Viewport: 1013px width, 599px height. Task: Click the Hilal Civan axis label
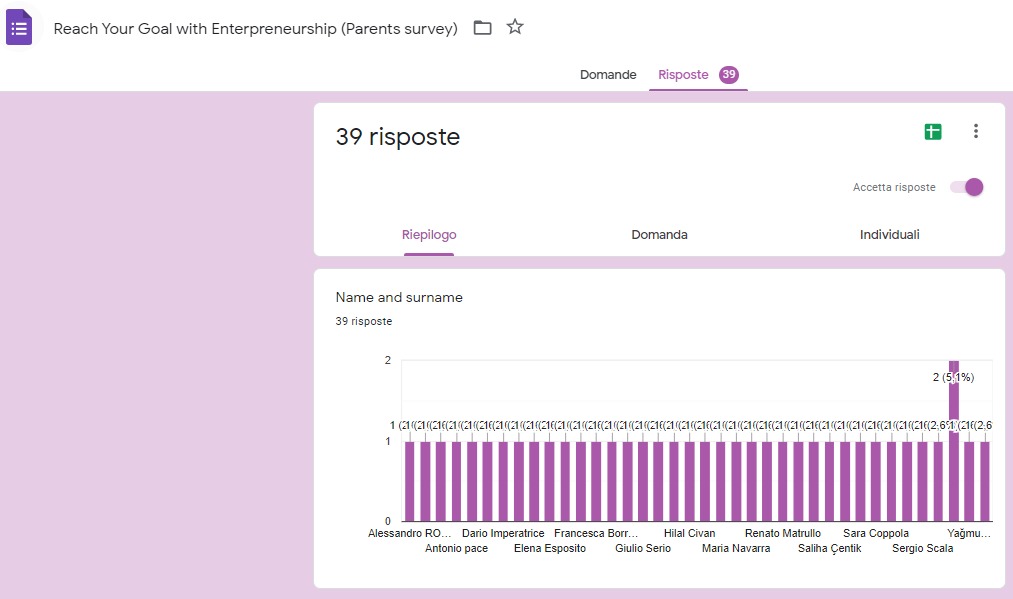(x=689, y=534)
